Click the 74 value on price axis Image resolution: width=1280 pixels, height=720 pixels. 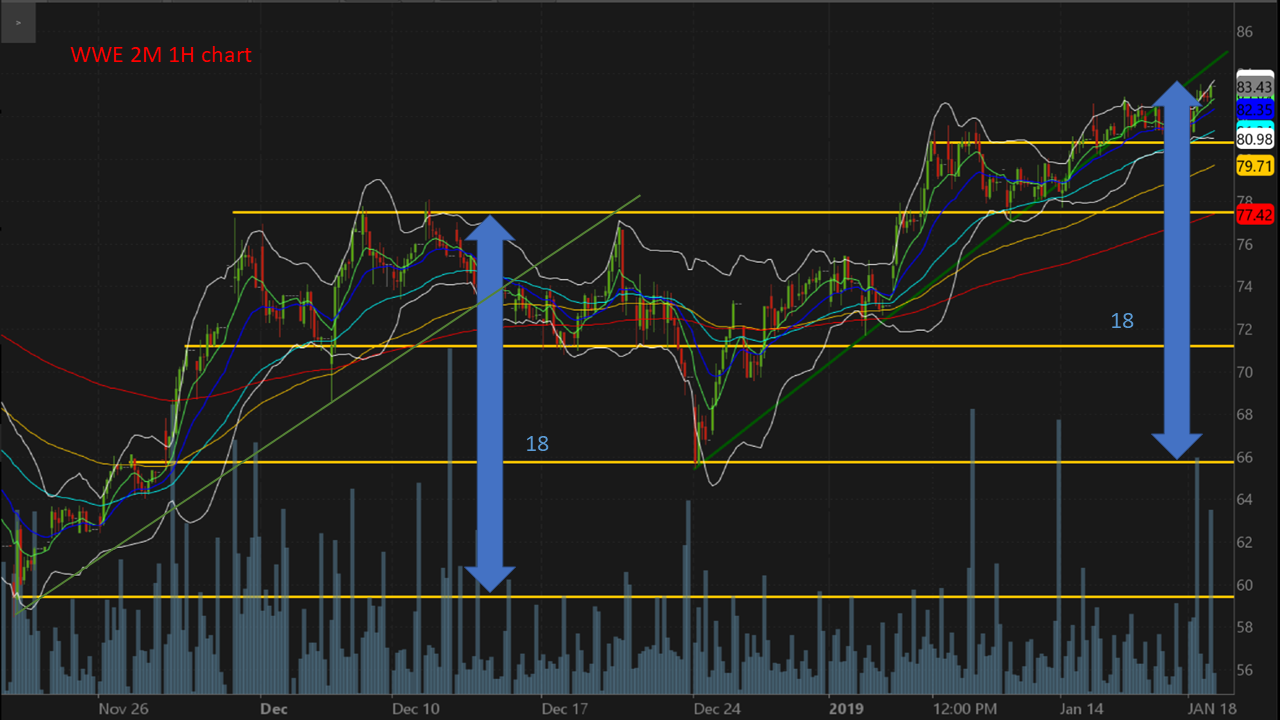pos(1245,287)
